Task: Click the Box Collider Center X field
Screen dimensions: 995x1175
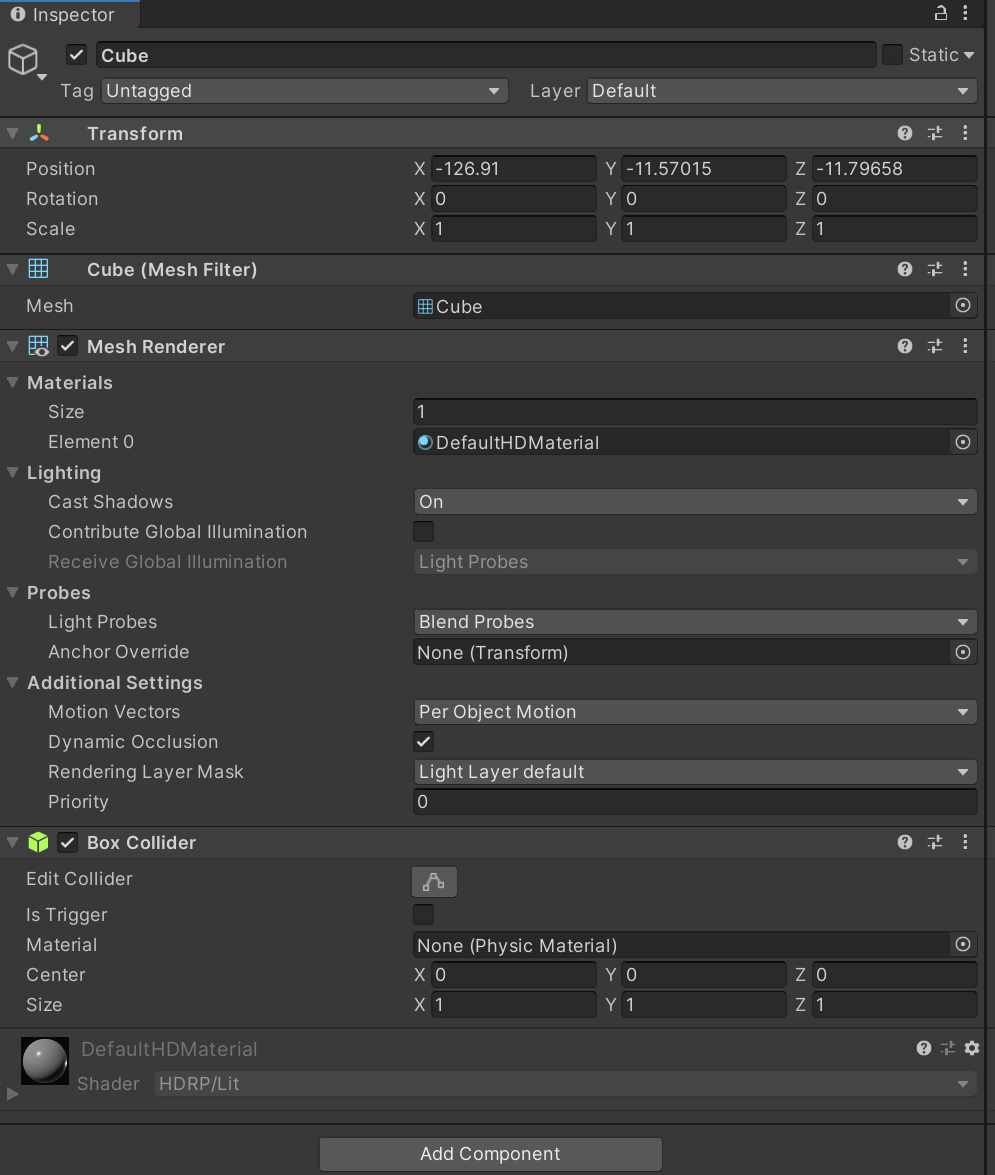Action: click(x=514, y=974)
